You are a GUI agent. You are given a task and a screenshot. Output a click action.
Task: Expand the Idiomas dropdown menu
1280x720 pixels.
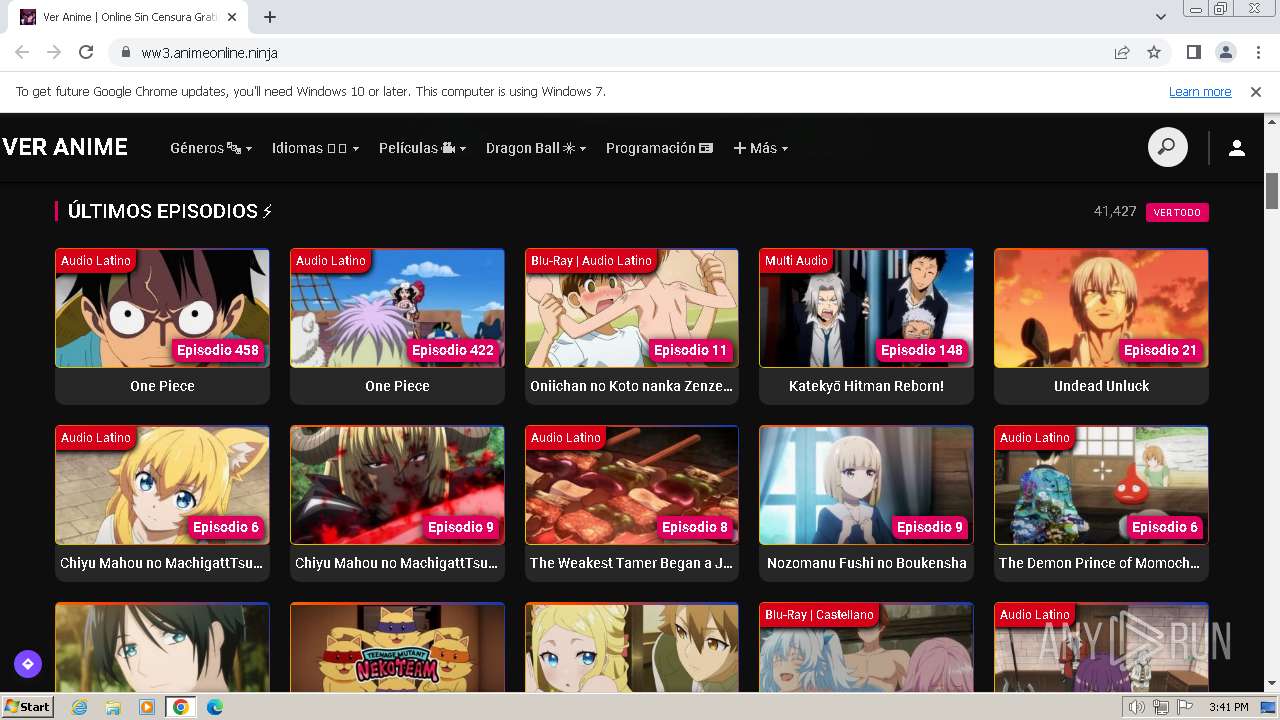[315, 148]
